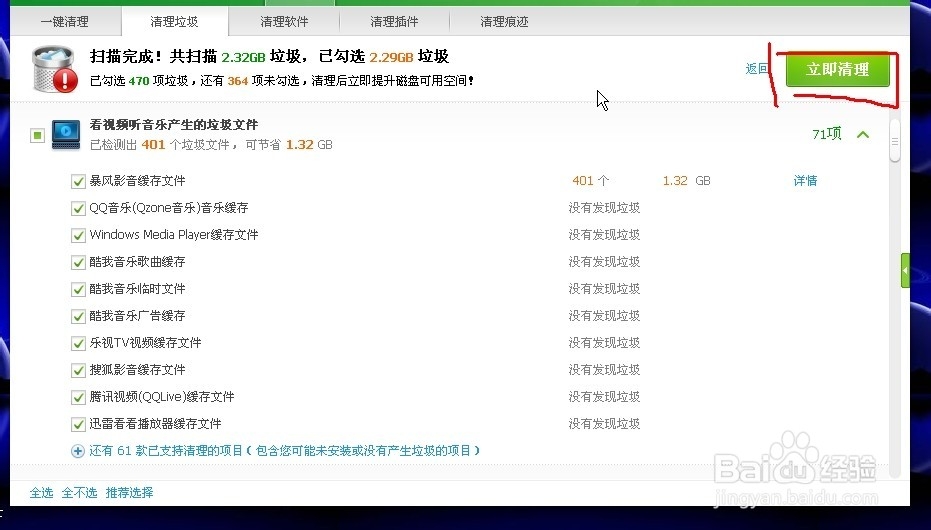The width and height of the screenshot is (931, 530).
Task: Toggle the 看视频听音乐 category checkbox
Action: point(37,135)
